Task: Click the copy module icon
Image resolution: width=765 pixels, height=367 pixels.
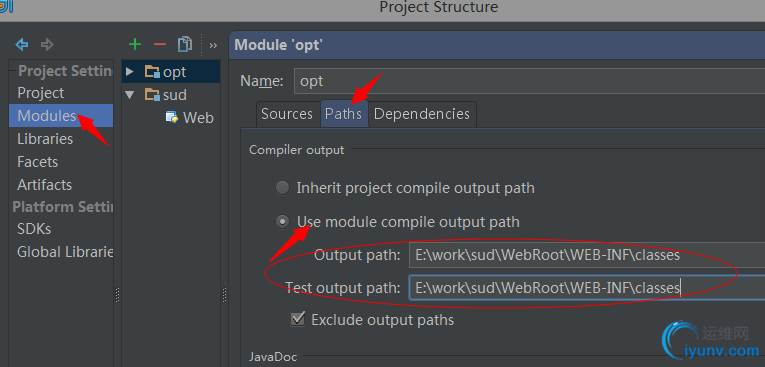Action: click(185, 44)
